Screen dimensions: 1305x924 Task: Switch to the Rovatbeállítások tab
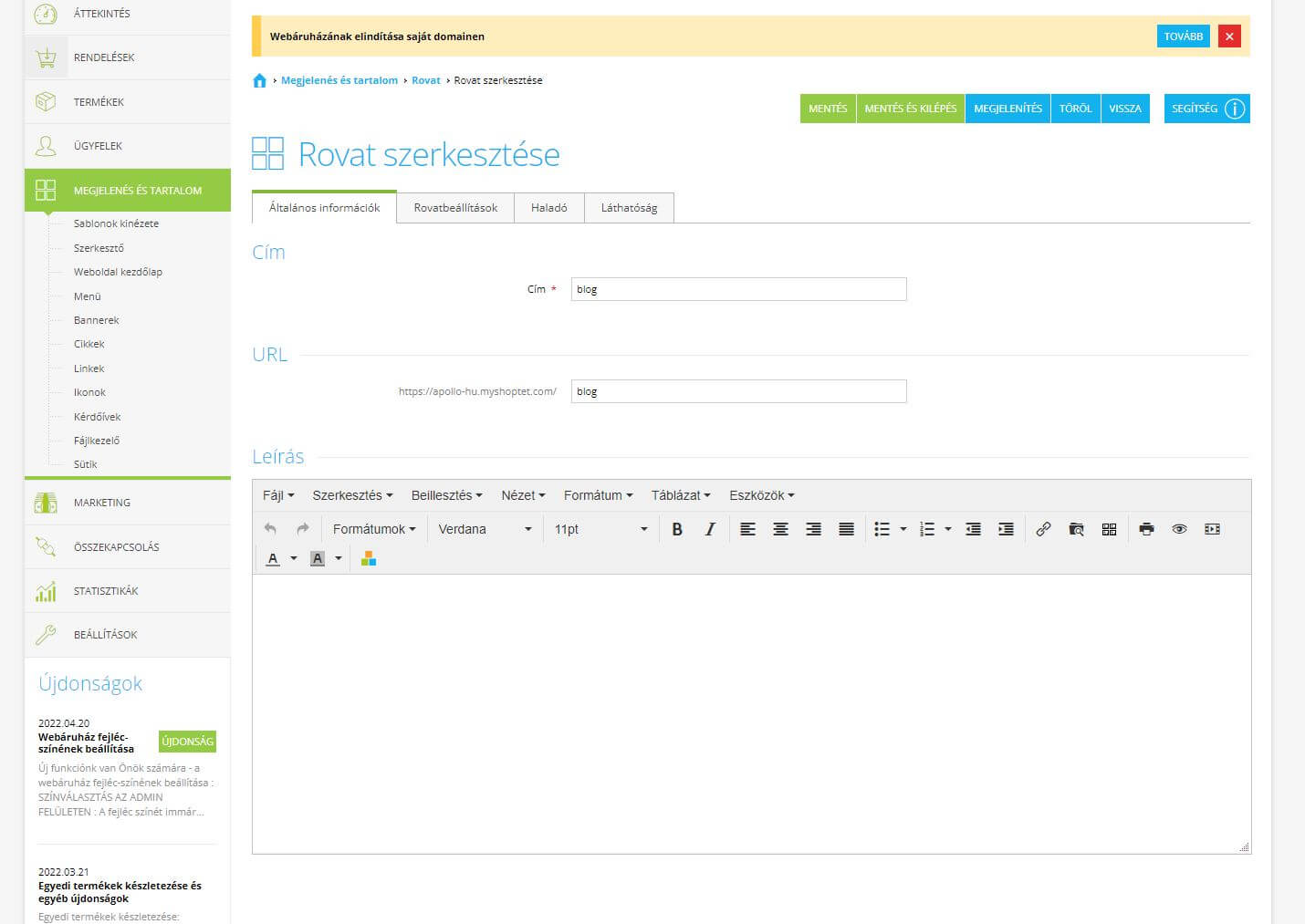point(455,208)
